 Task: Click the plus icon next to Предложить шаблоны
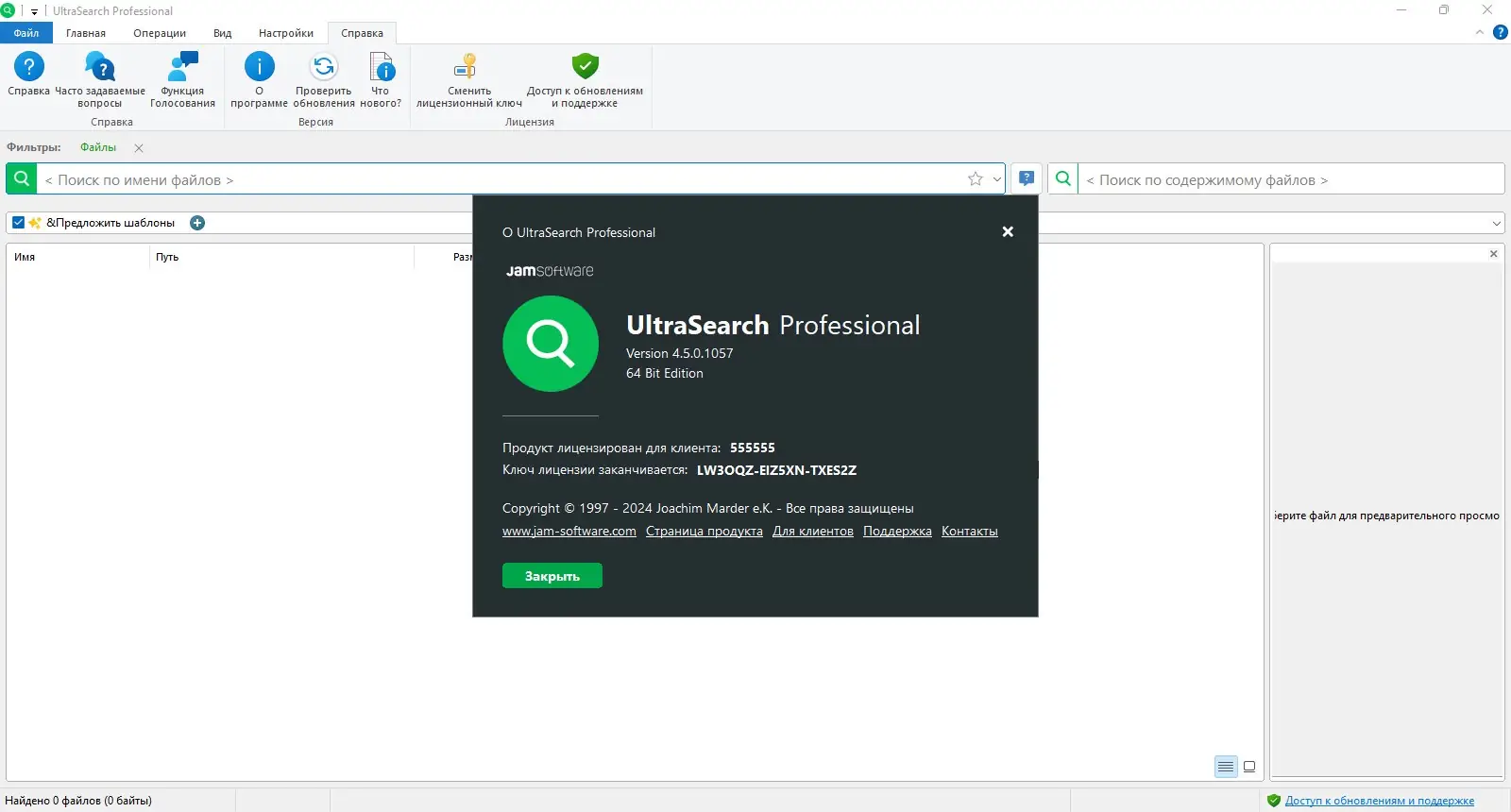click(x=197, y=223)
